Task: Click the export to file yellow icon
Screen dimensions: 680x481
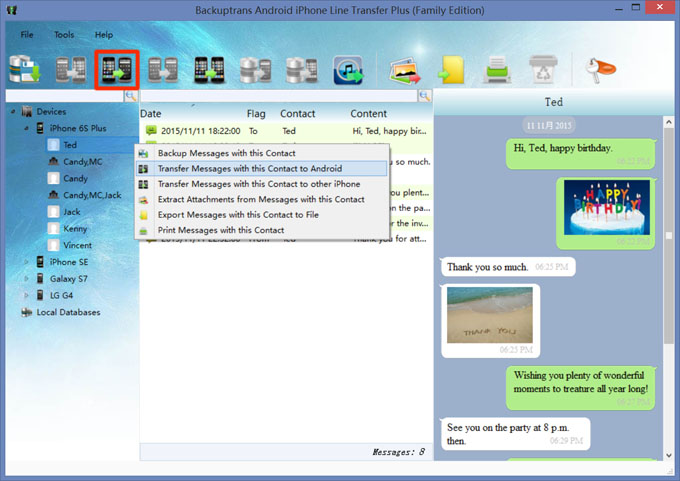Action: pos(451,69)
